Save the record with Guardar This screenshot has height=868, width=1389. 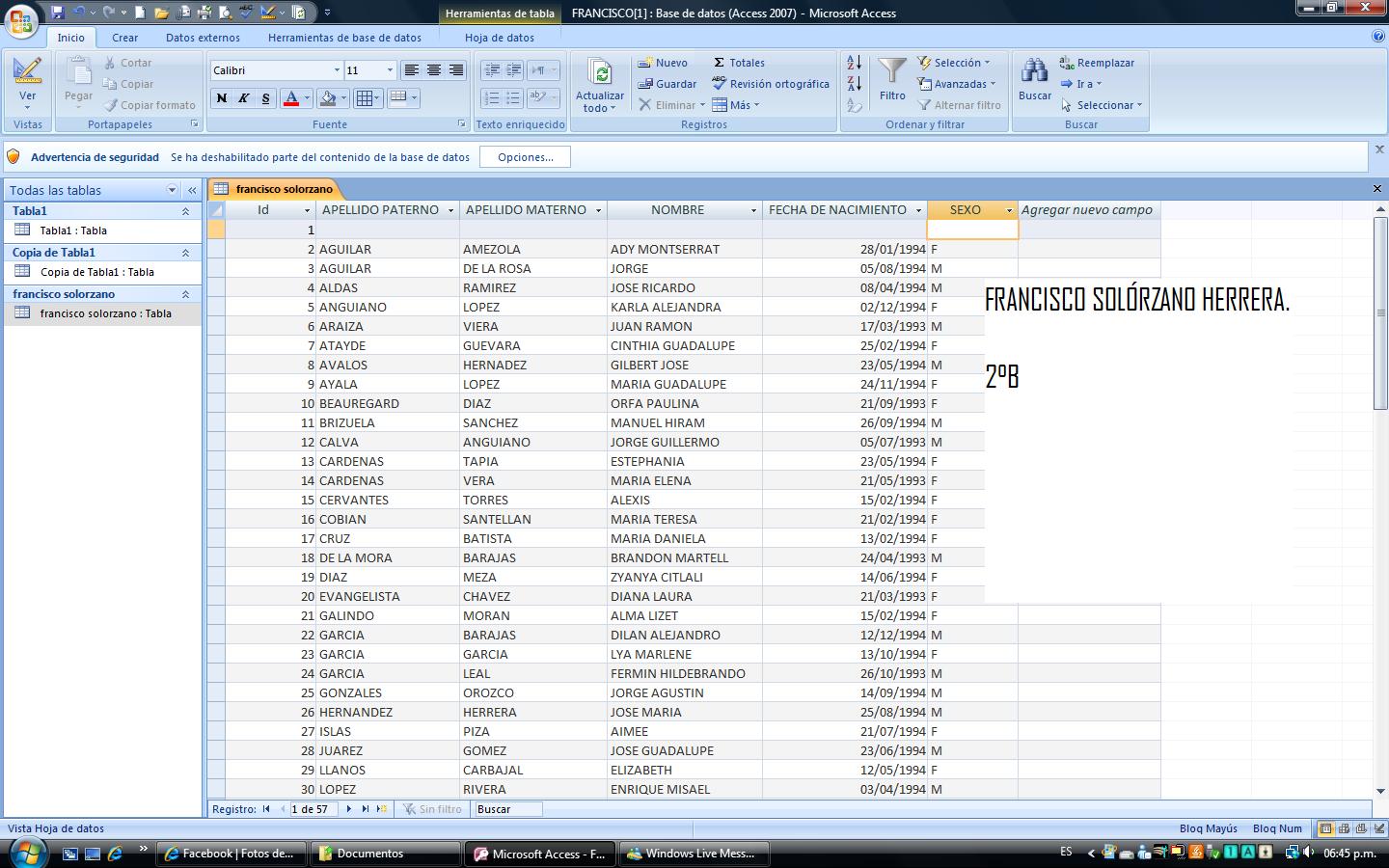[667, 84]
